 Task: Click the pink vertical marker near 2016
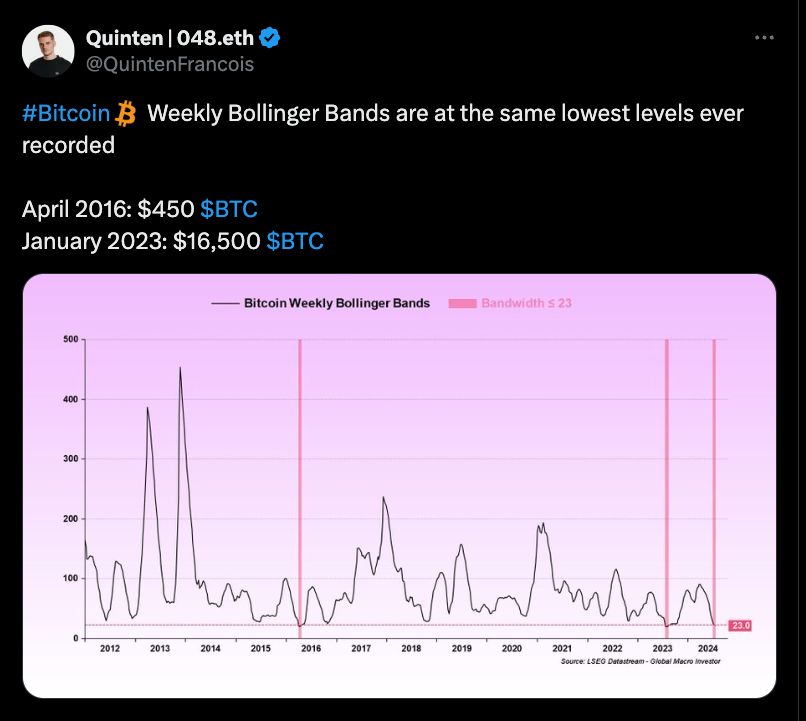pyautogui.click(x=300, y=480)
